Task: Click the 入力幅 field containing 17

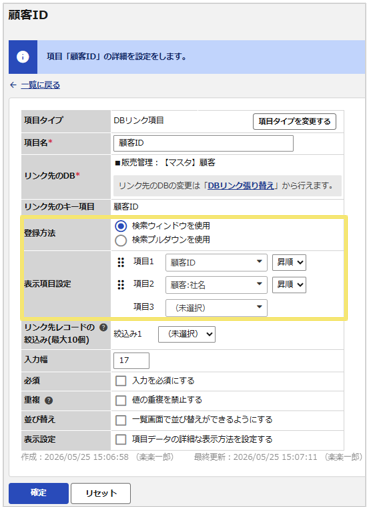Action: point(131,360)
